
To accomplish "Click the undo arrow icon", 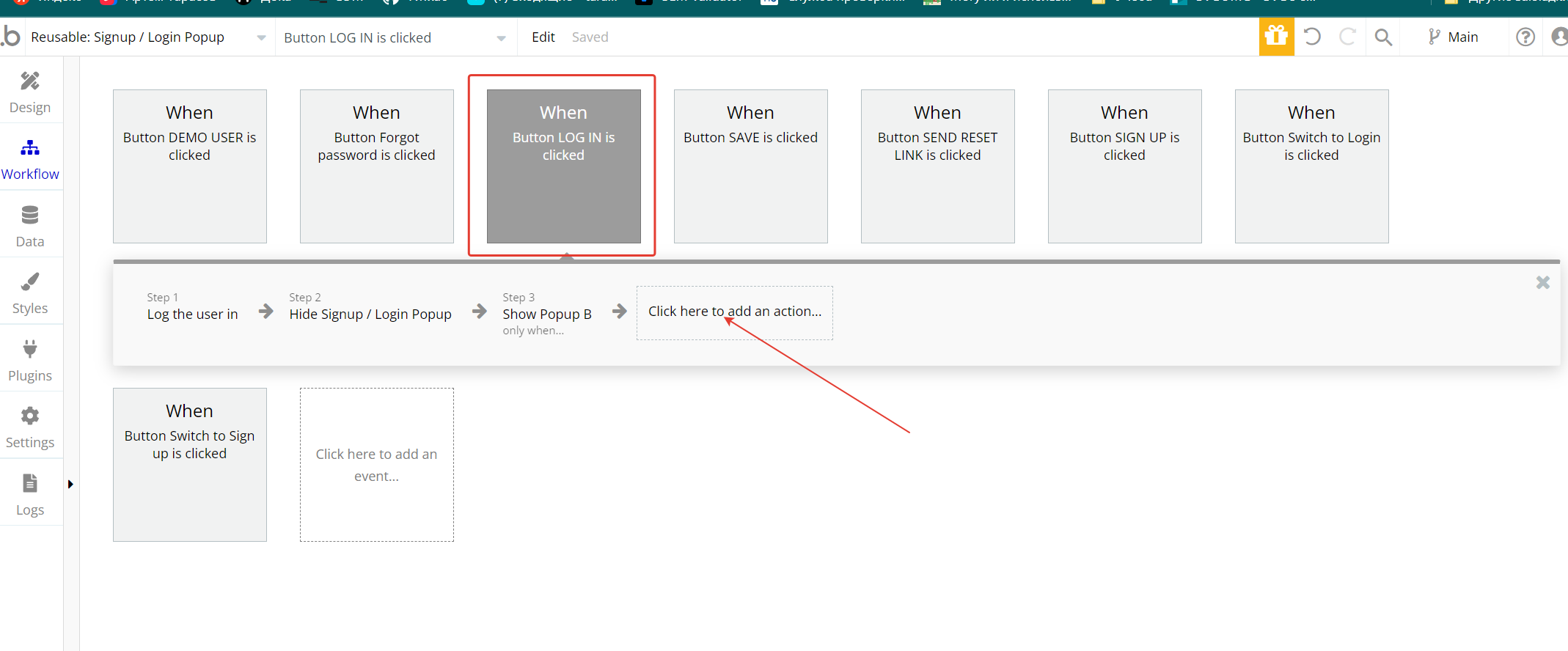I will point(1312,37).
